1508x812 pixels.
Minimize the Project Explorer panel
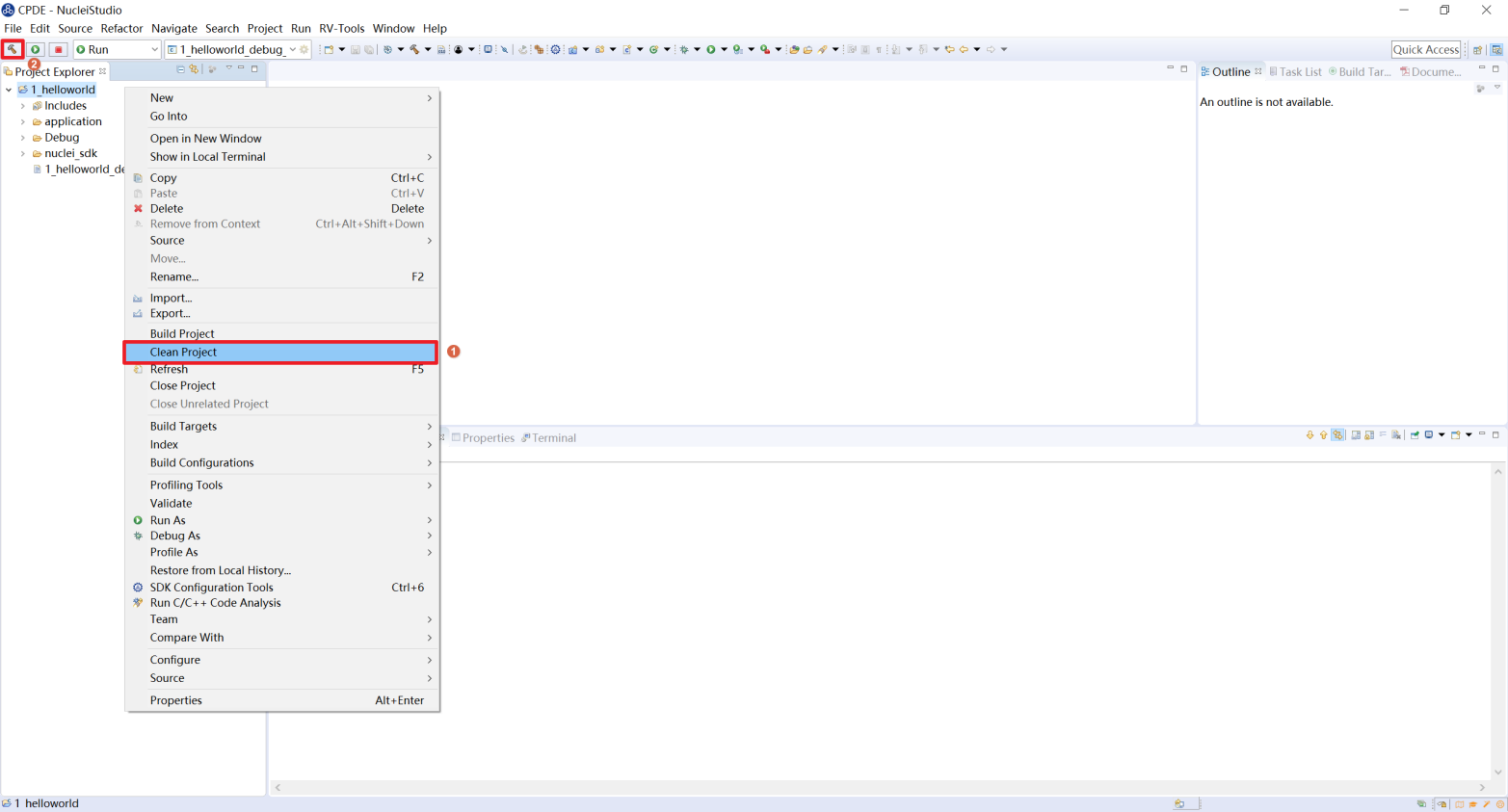pyautogui.click(x=241, y=68)
